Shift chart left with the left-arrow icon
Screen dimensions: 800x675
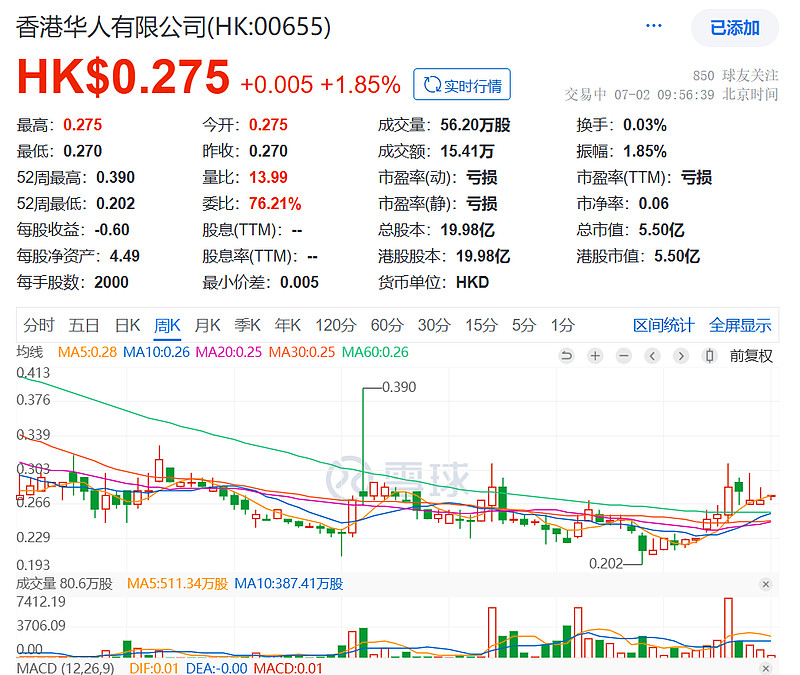point(652,355)
